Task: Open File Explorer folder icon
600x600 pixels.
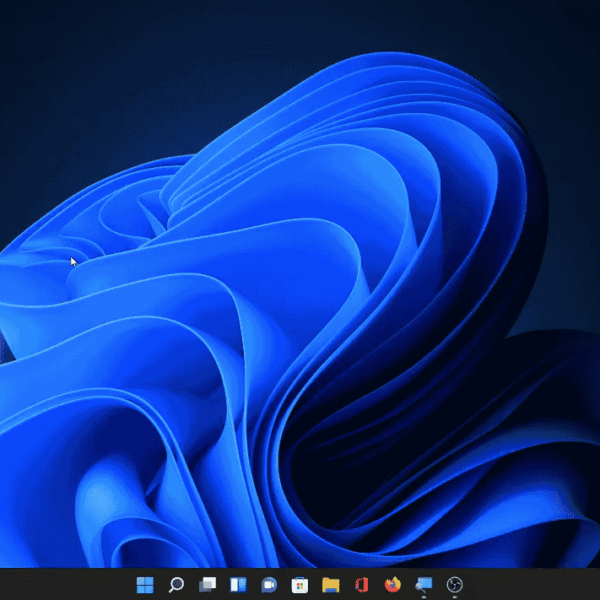Action: pyautogui.click(x=331, y=585)
